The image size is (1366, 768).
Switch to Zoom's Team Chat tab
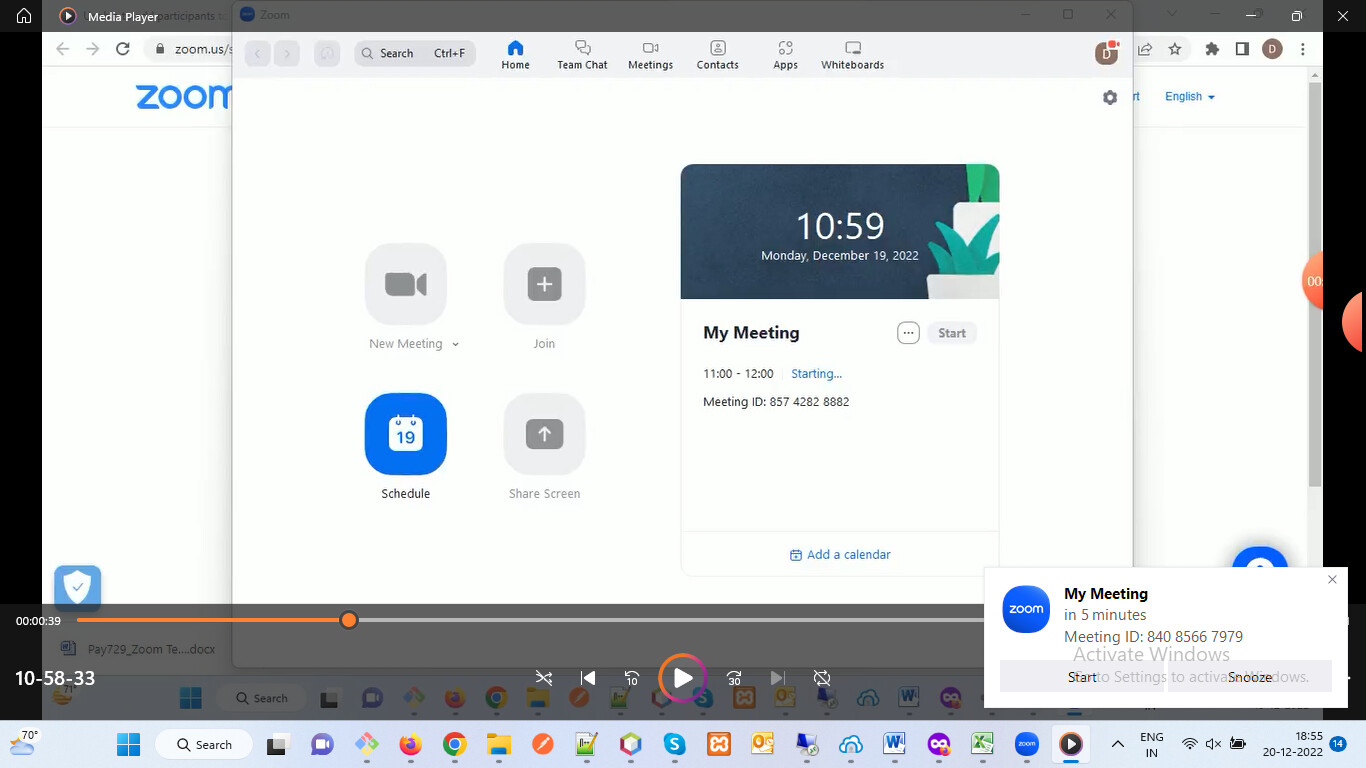[x=582, y=55]
